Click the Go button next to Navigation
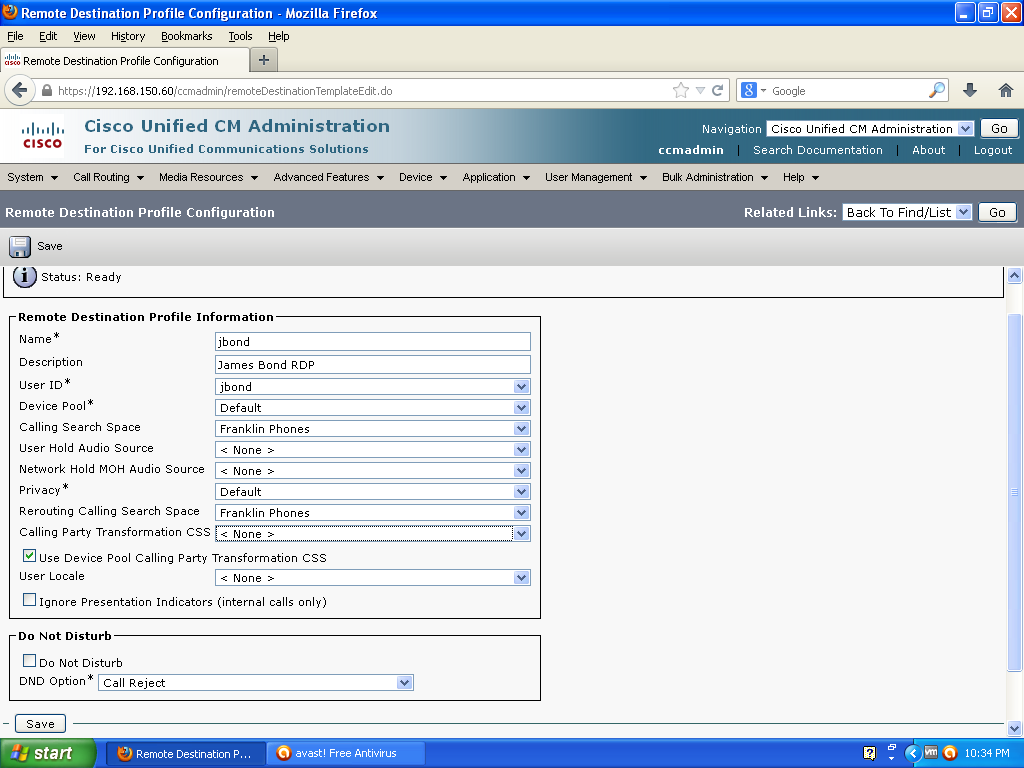The image size is (1024, 768). (x=999, y=129)
